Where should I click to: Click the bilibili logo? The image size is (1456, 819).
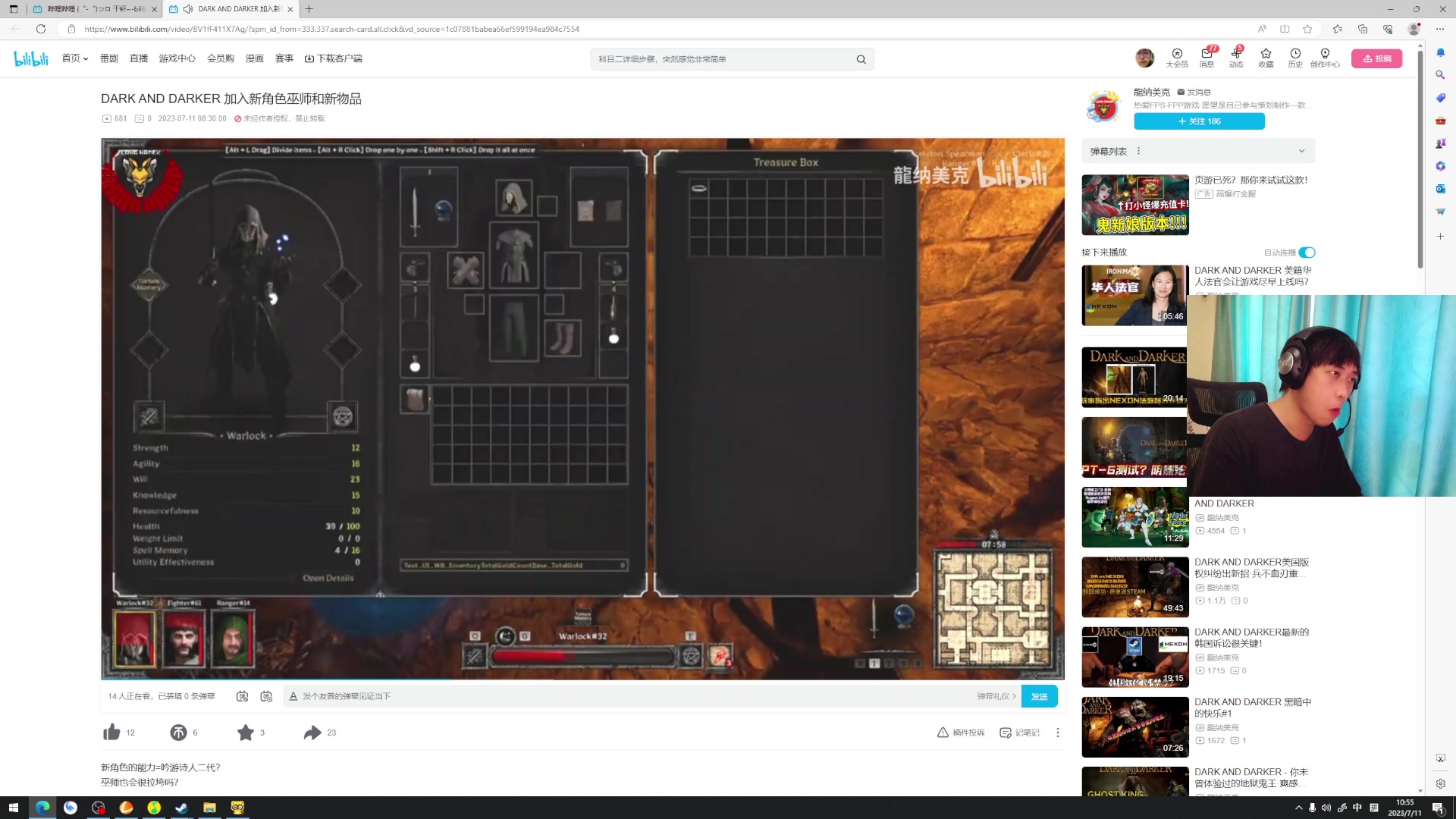(31, 58)
